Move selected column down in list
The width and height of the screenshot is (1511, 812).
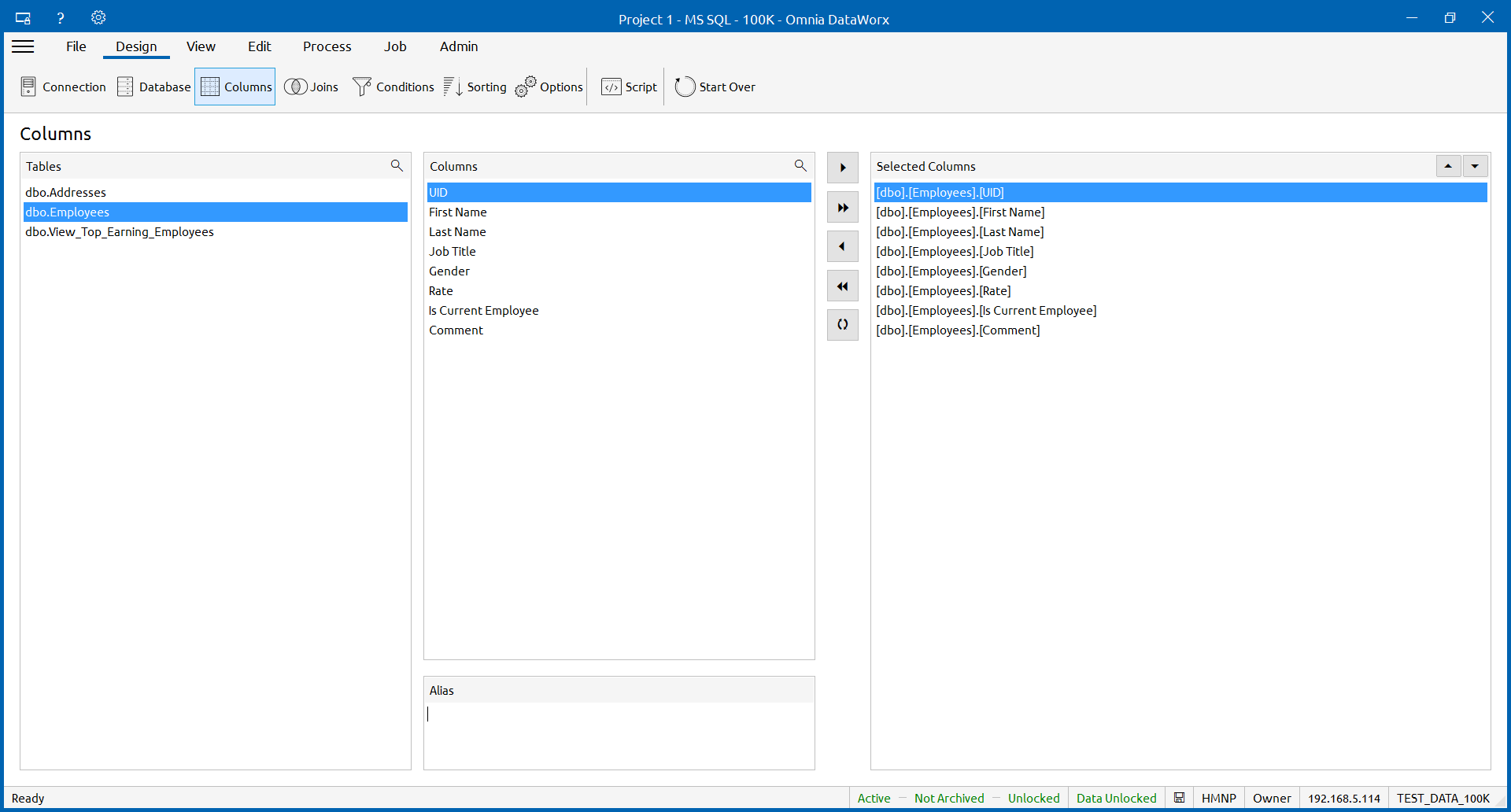[x=1475, y=166]
